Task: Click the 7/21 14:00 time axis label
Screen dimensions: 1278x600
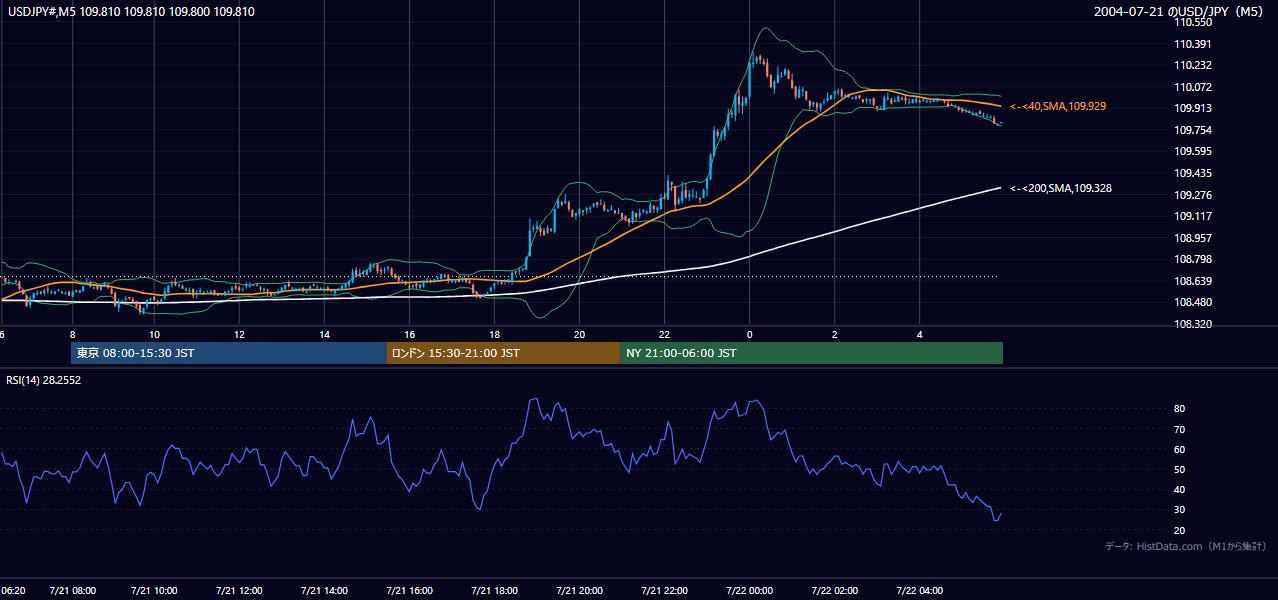Action: click(324, 591)
